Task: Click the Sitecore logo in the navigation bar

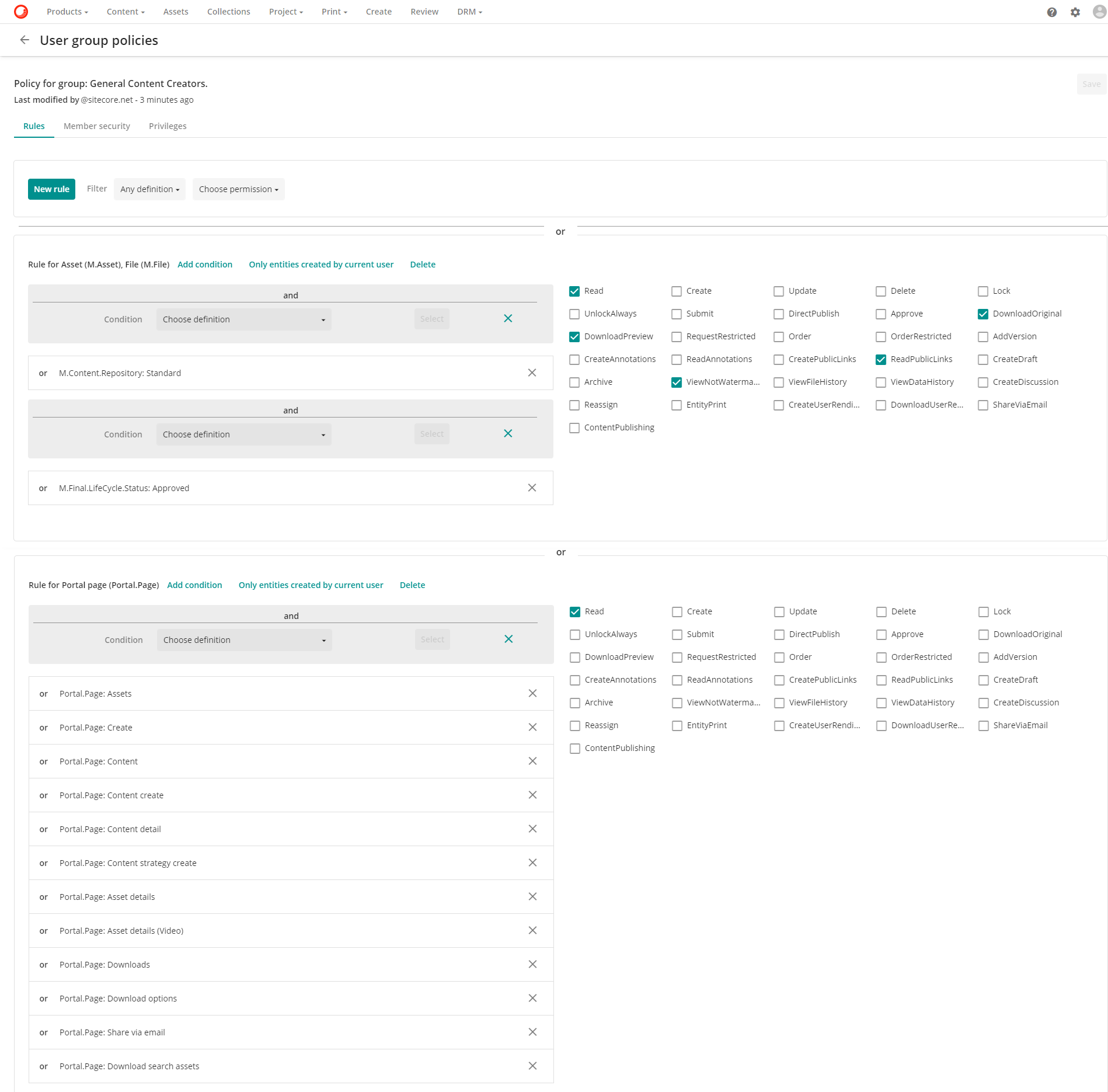Action: [21, 12]
